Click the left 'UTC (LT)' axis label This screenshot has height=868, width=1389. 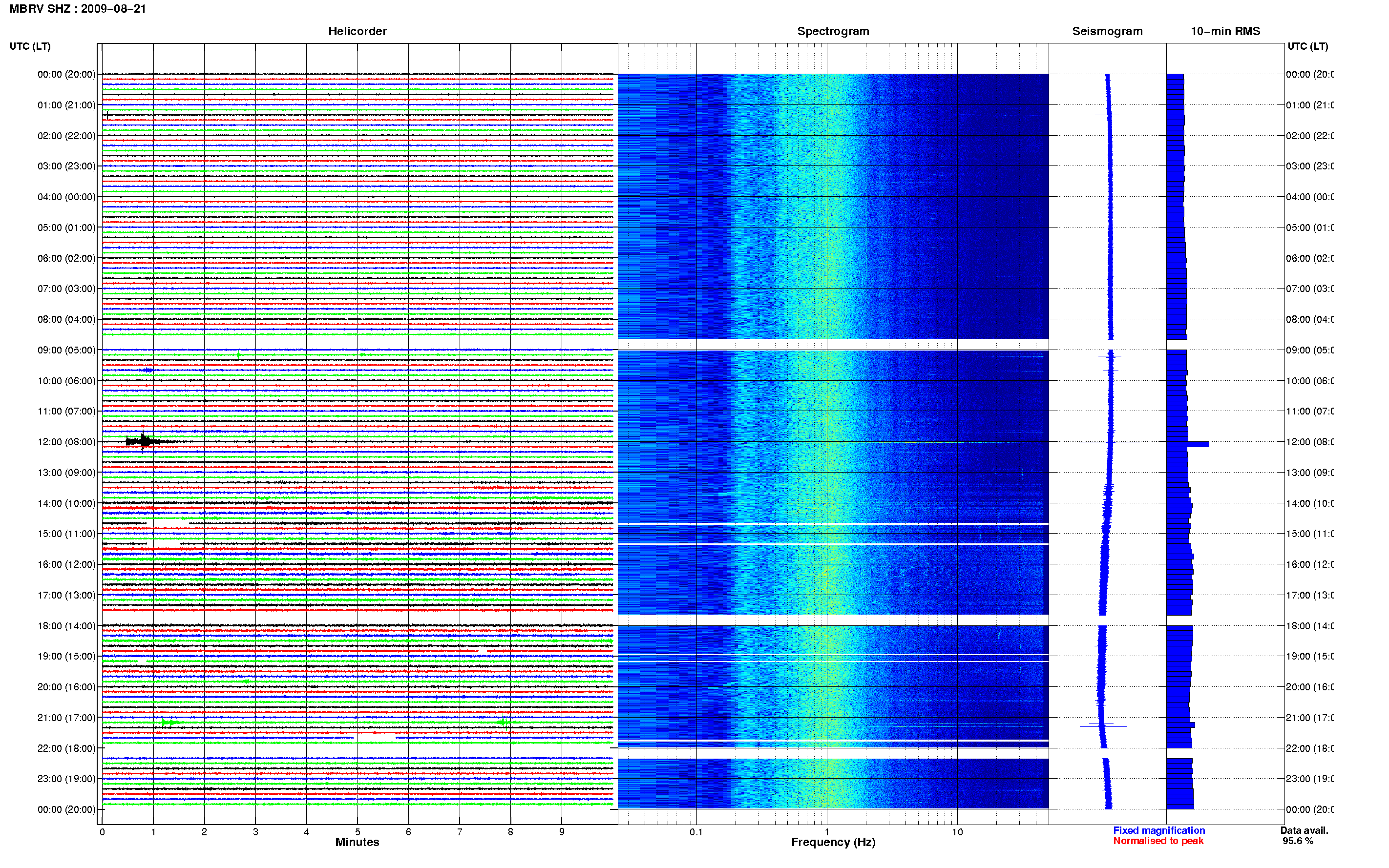tap(30, 46)
